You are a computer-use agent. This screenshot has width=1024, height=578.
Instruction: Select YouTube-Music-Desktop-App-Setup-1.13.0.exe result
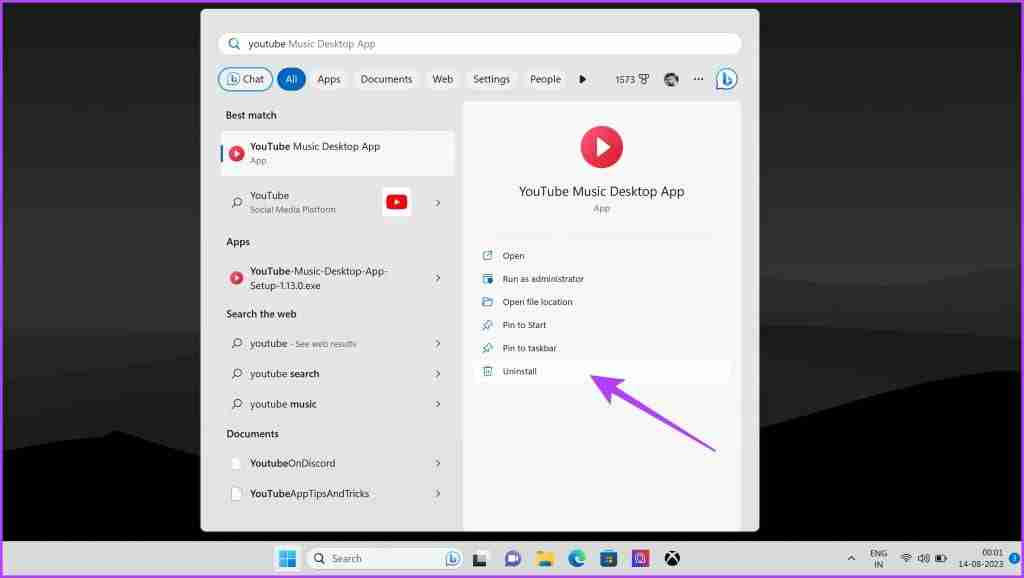tap(337, 278)
